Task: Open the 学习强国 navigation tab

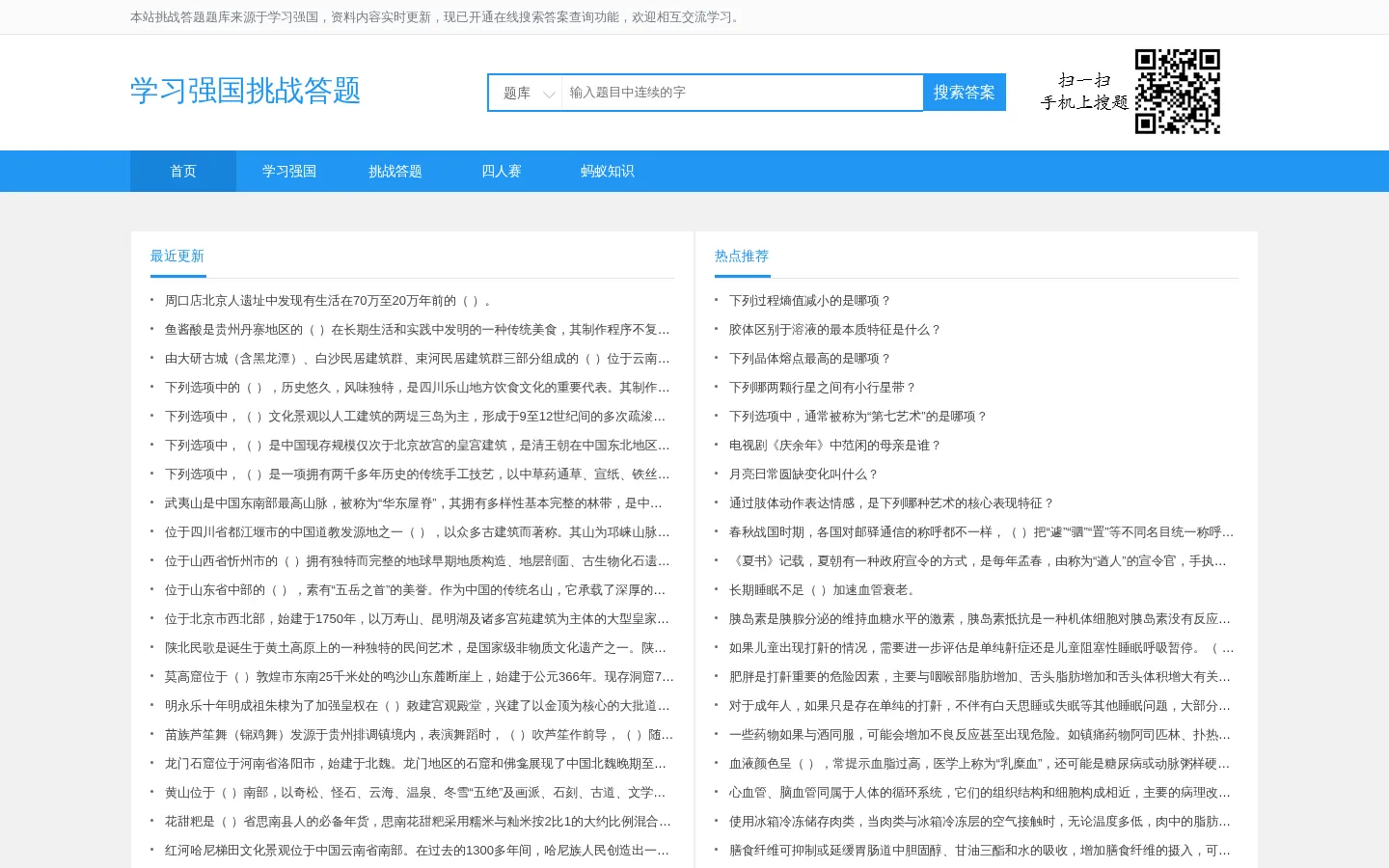Action: point(289,171)
